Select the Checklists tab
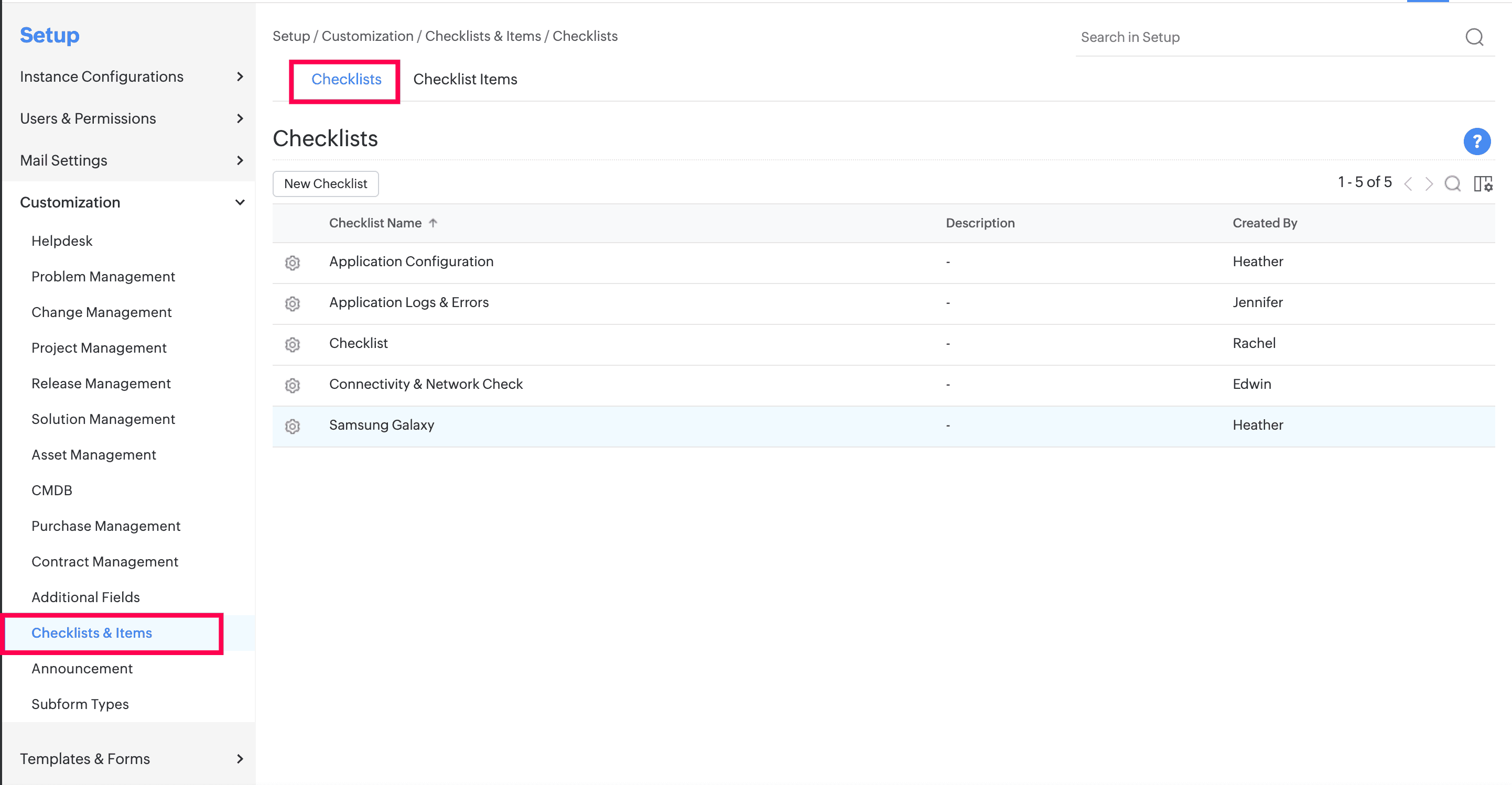1512x785 pixels. pyautogui.click(x=345, y=79)
